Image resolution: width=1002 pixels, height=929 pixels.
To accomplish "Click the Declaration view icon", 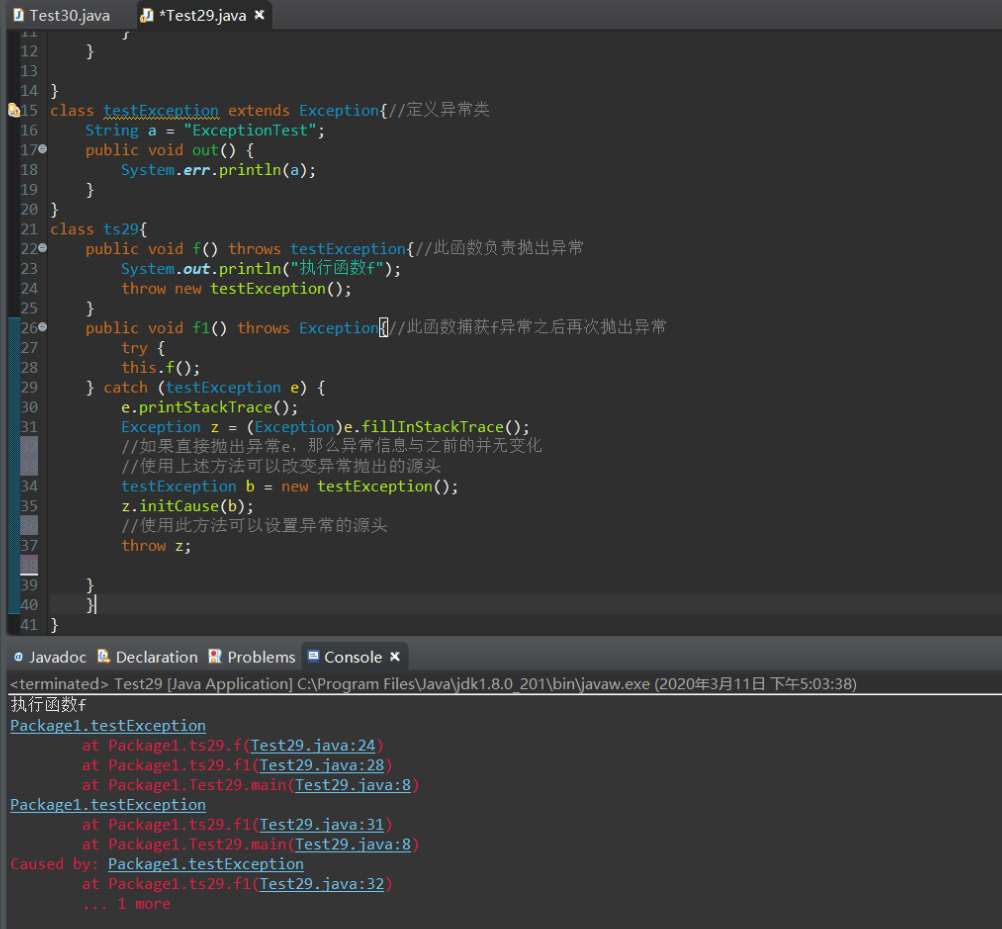I will (x=105, y=657).
